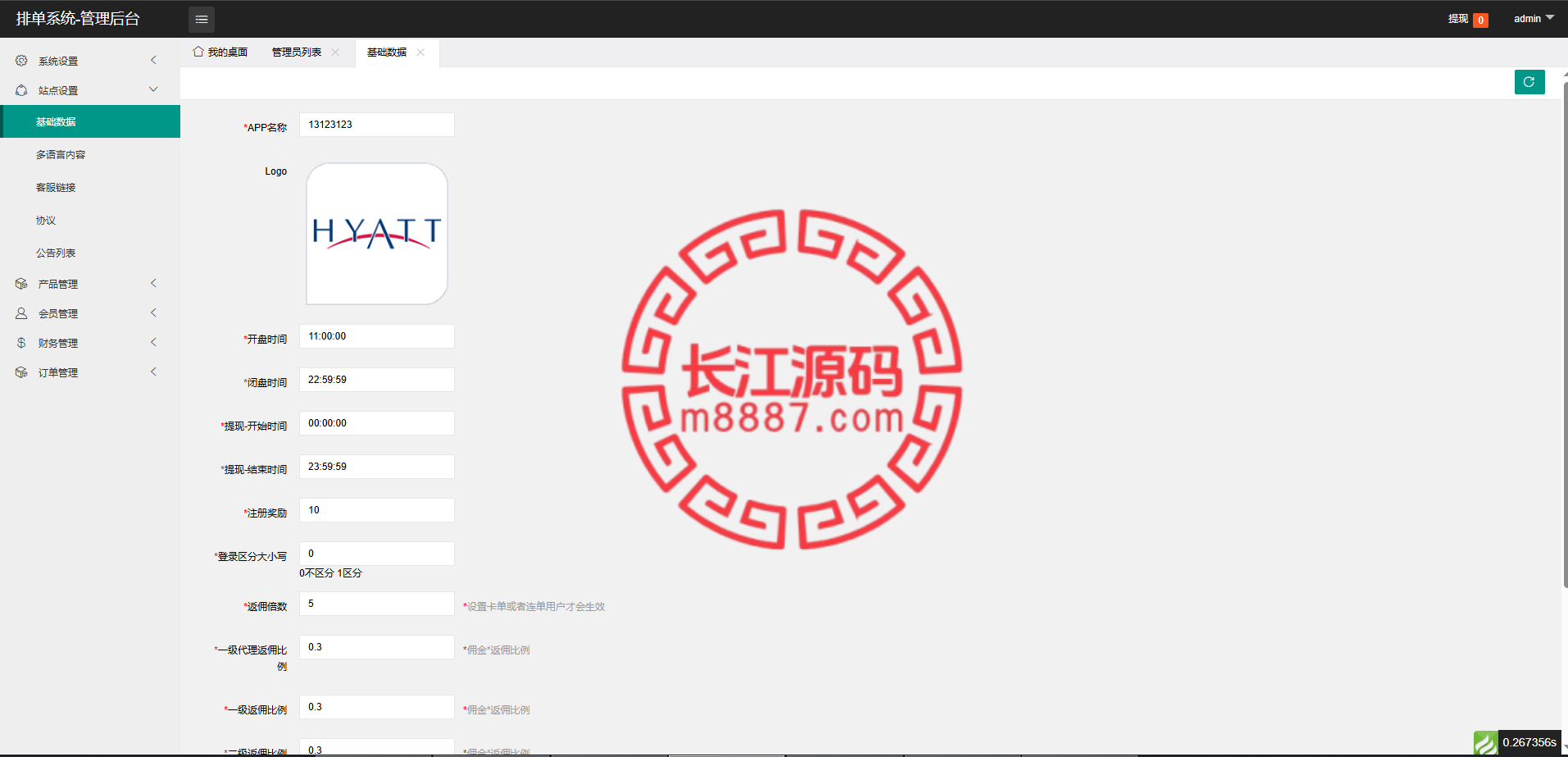Click the System Settings gear icon

(21, 61)
